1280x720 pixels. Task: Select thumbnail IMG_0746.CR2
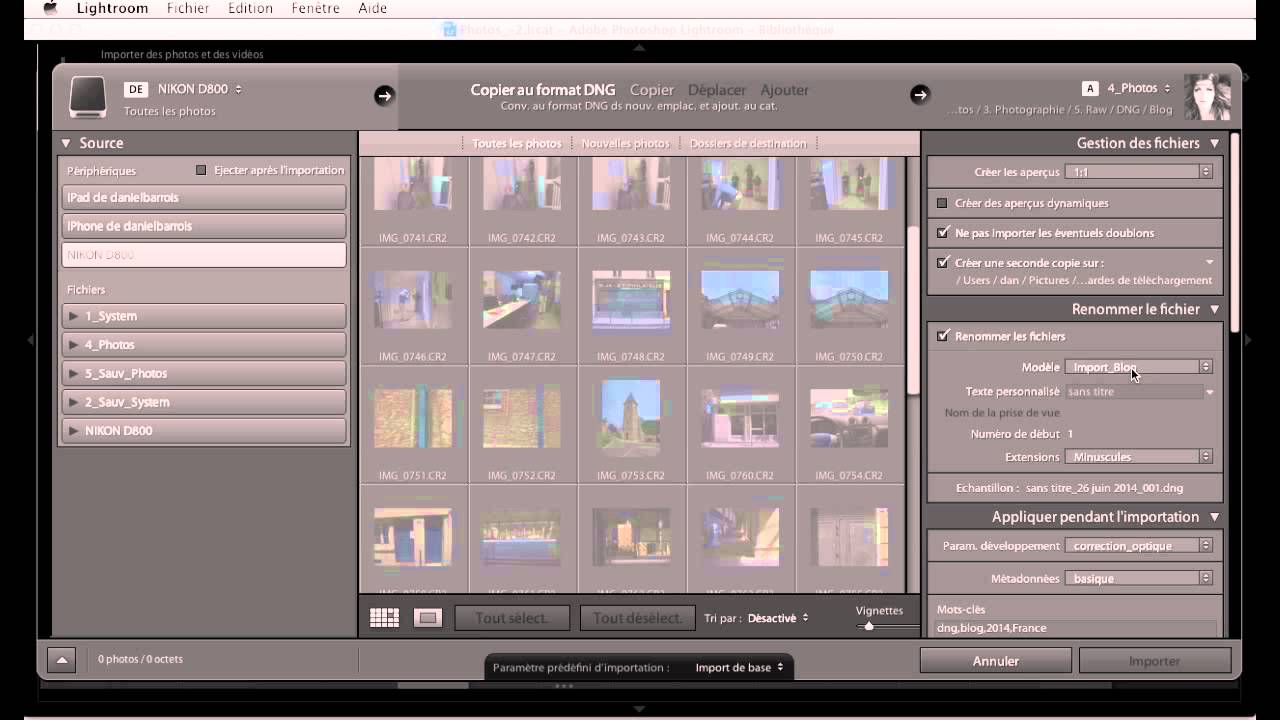pos(412,299)
